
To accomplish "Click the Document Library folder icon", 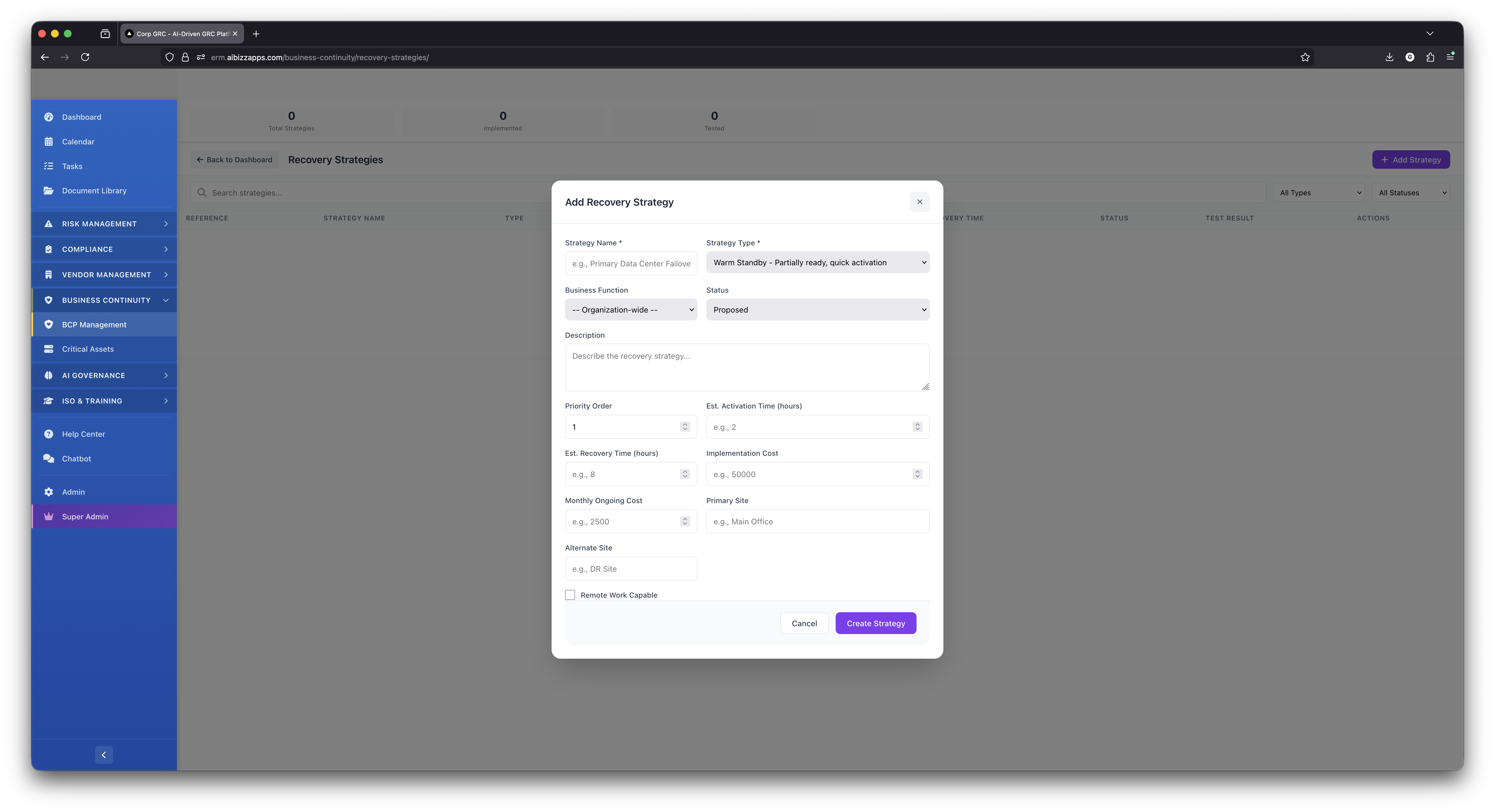I will [49, 190].
